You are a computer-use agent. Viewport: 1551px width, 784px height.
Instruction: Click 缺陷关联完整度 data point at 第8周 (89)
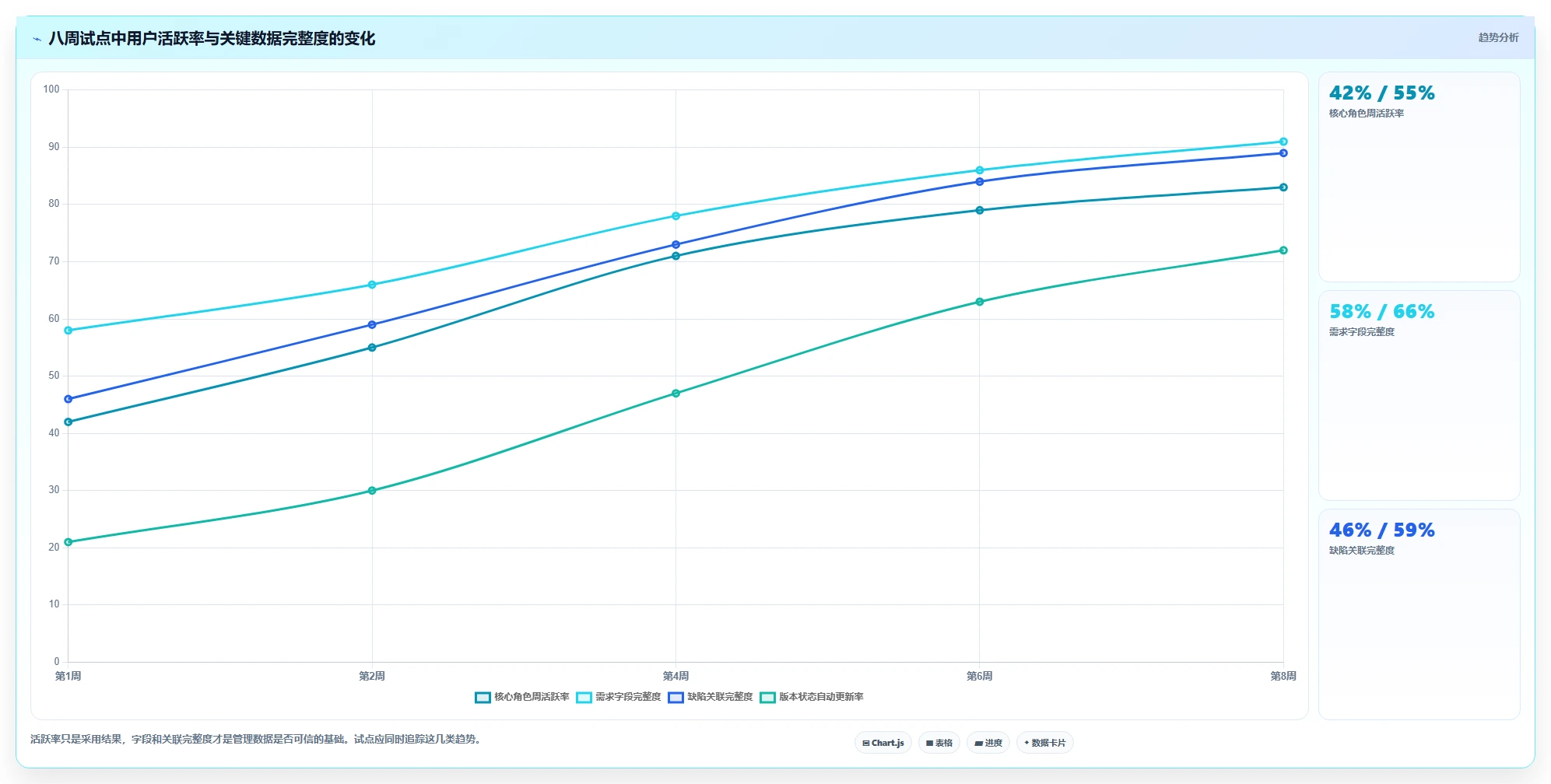click(x=1283, y=153)
